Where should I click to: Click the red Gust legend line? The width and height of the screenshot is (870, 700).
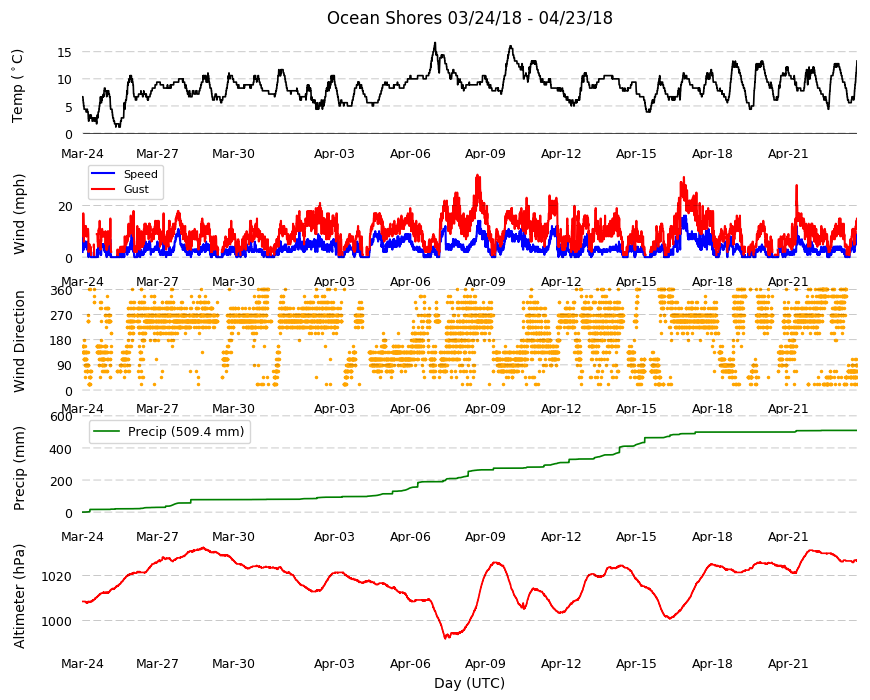click(x=103, y=189)
